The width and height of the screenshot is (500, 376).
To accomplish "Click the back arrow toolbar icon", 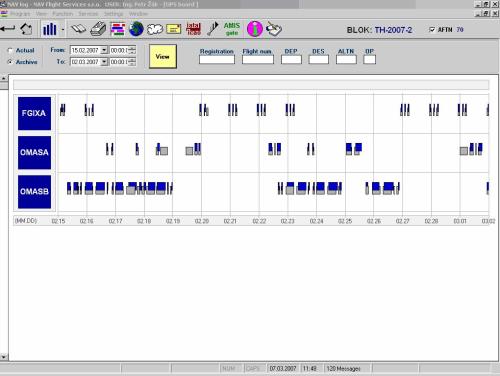I will (8, 29).
